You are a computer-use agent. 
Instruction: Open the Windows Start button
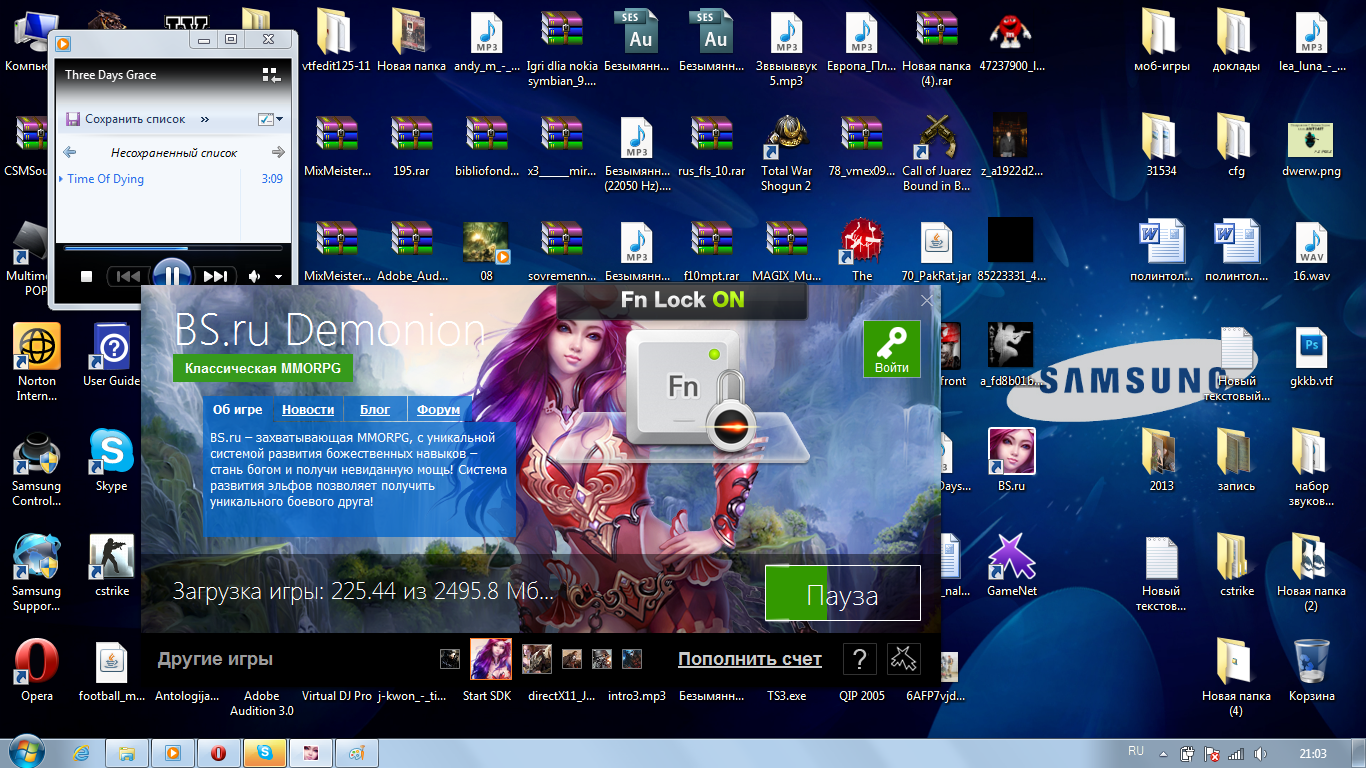tap(26, 752)
